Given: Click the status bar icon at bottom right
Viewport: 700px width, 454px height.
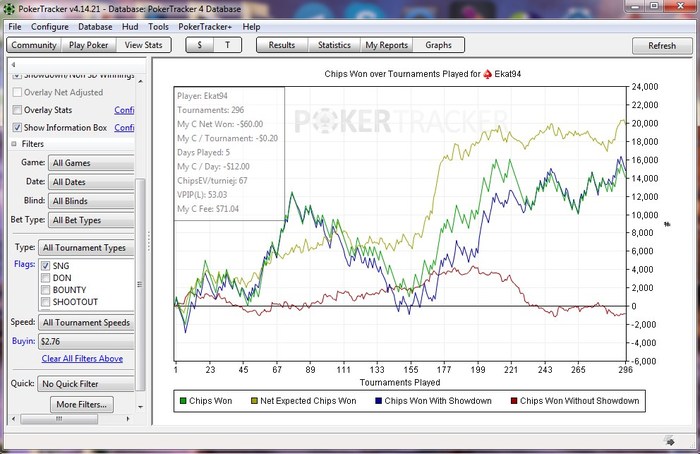Looking at the screenshot, I should pyautogui.click(x=669, y=442).
